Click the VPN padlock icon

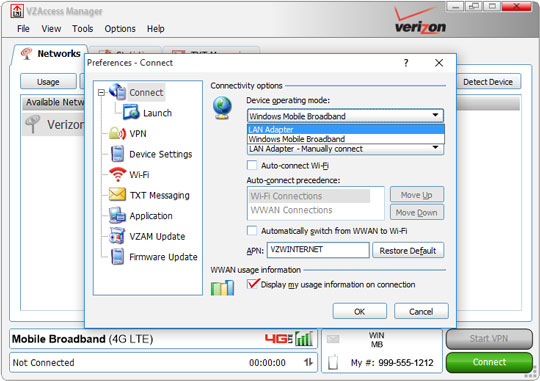click(x=117, y=133)
